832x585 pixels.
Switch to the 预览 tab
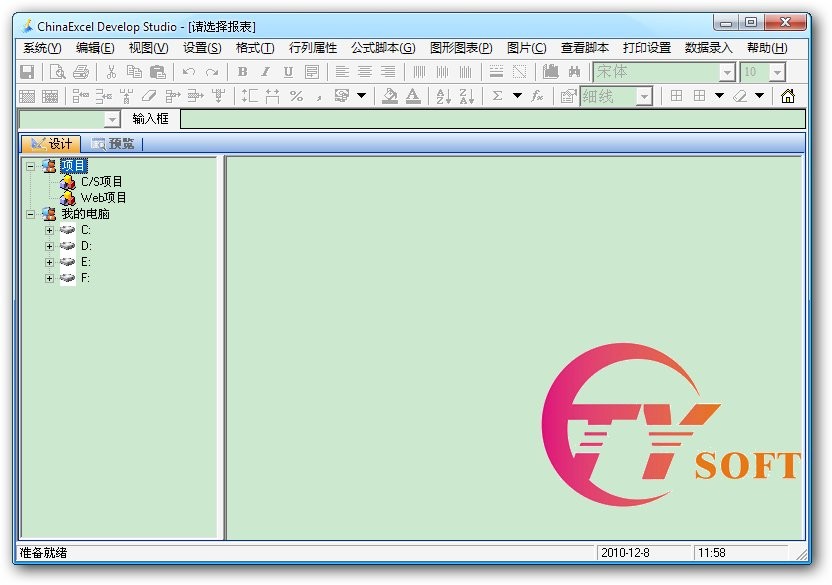[113, 144]
